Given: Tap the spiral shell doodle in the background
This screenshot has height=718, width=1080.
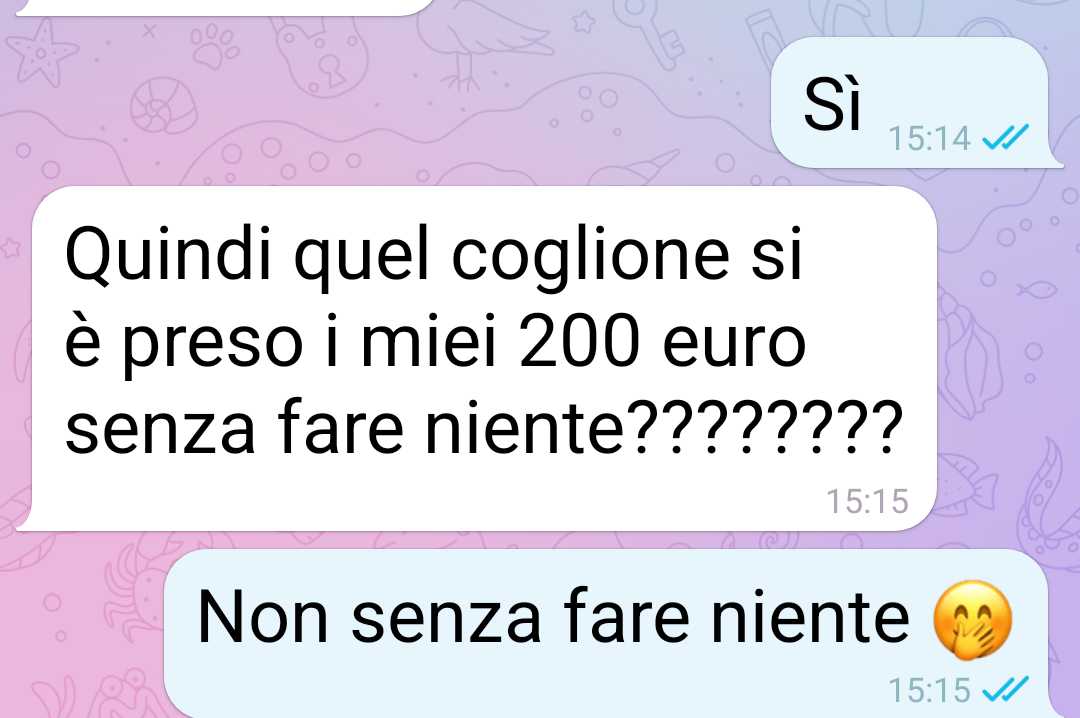Looking at the screenshot, I should pyautogui.click(x=163, y=105).
